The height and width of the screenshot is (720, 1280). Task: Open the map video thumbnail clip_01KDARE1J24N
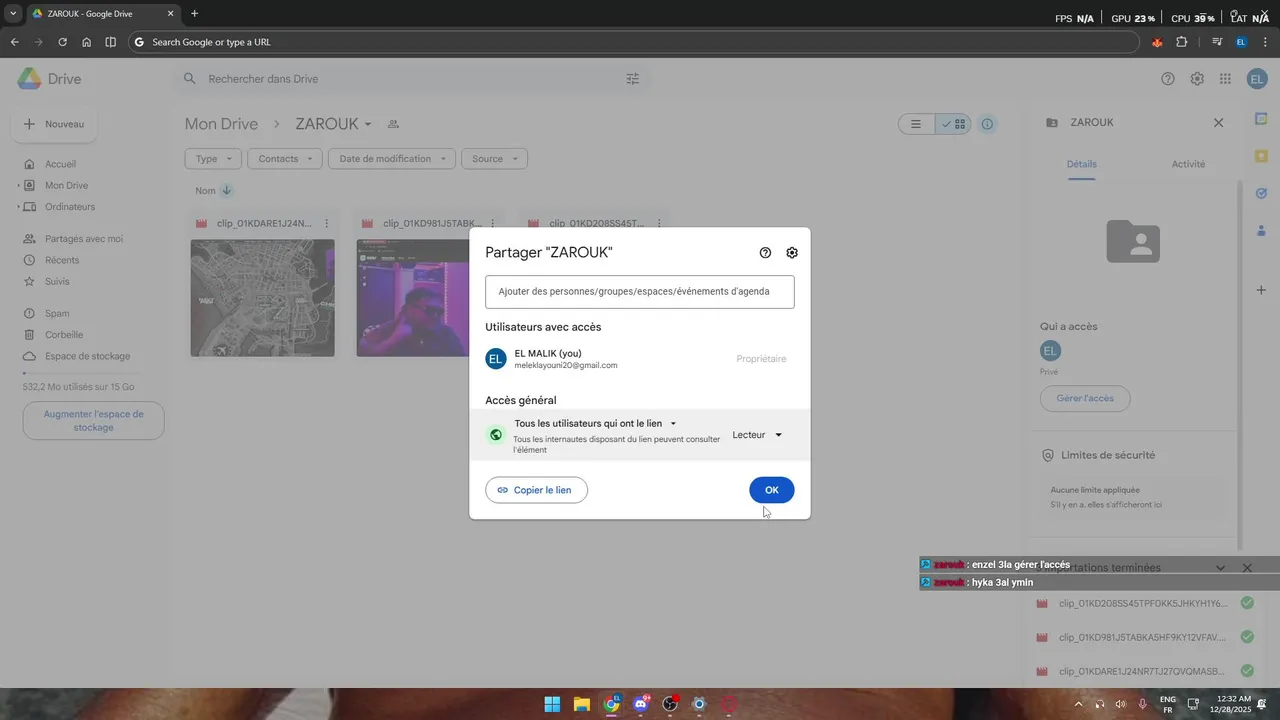pyautogui.click(x=263, y=298)
